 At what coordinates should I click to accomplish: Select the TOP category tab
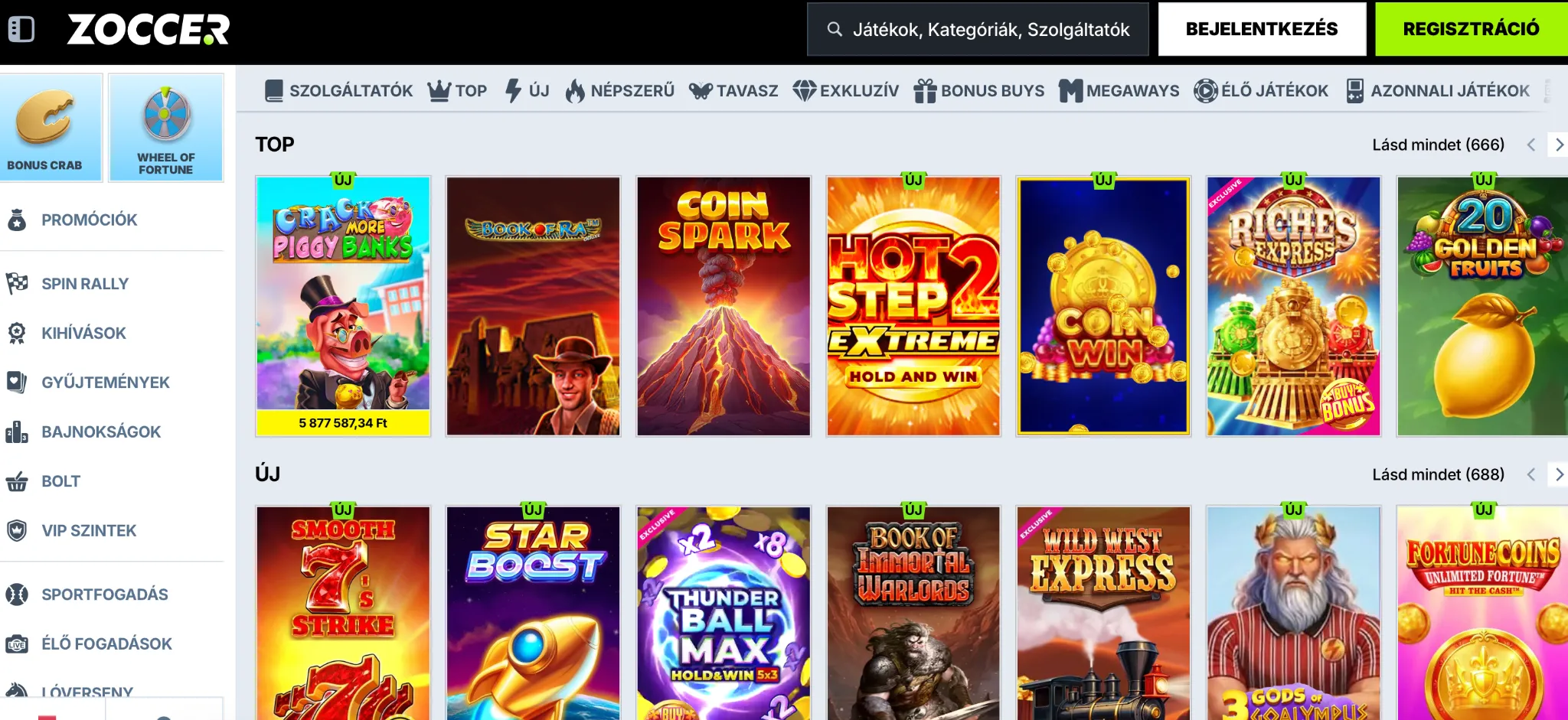pyautogui.click(x=457, y=91)
